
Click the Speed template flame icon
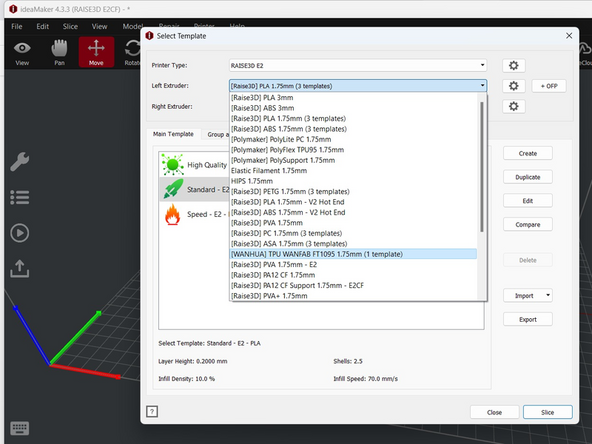pos(173,214)
